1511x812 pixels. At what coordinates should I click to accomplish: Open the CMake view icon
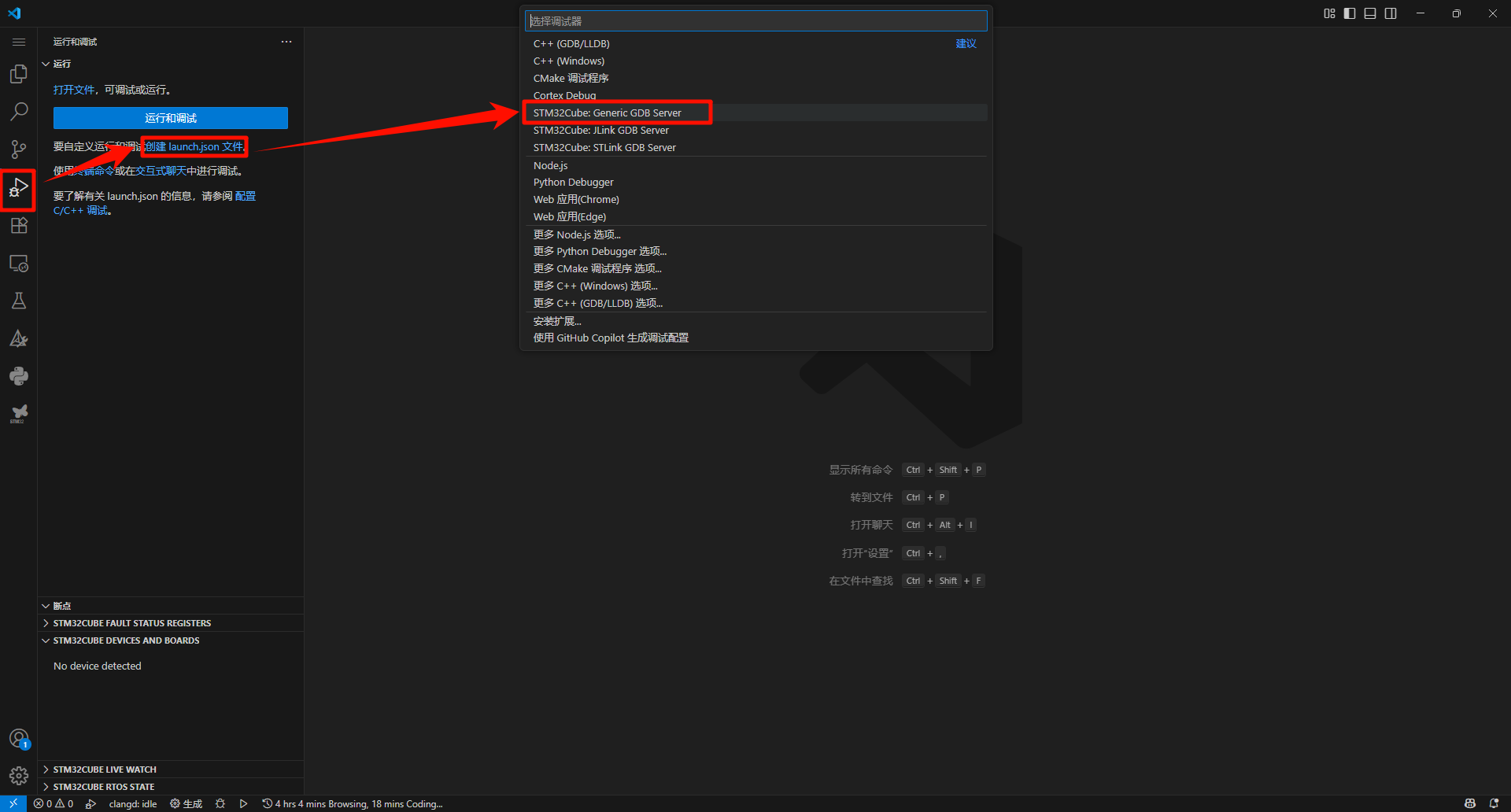19,338
